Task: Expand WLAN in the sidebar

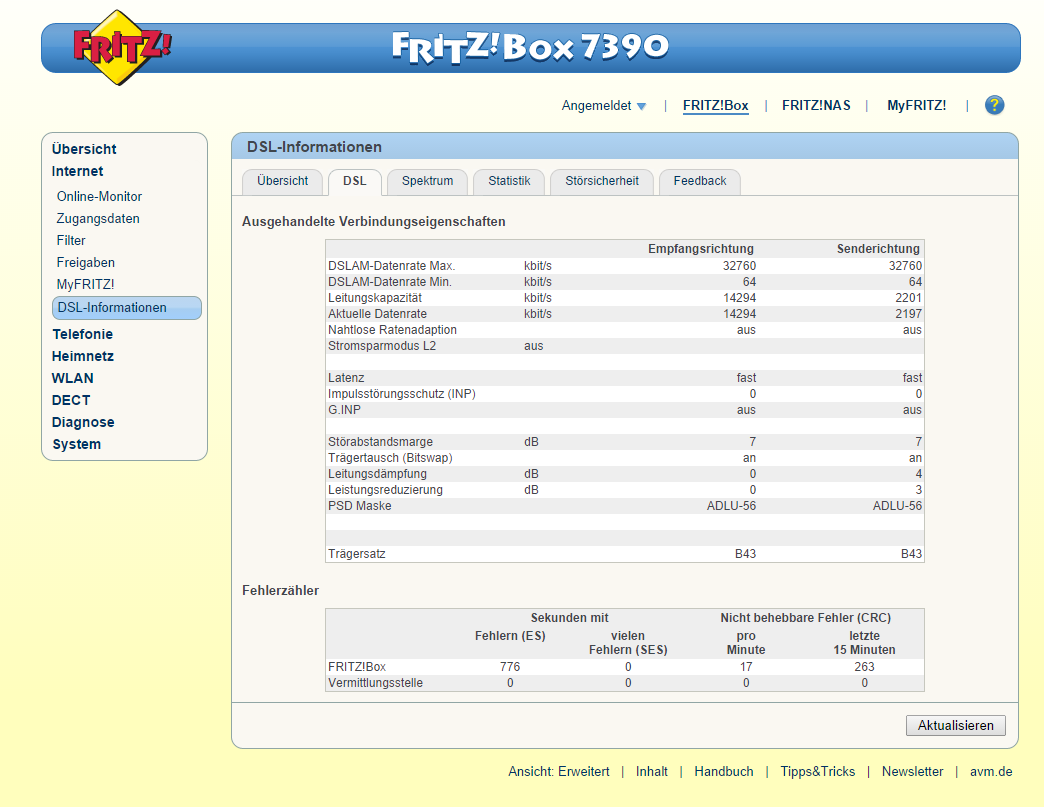Action: tap(73, 378)
